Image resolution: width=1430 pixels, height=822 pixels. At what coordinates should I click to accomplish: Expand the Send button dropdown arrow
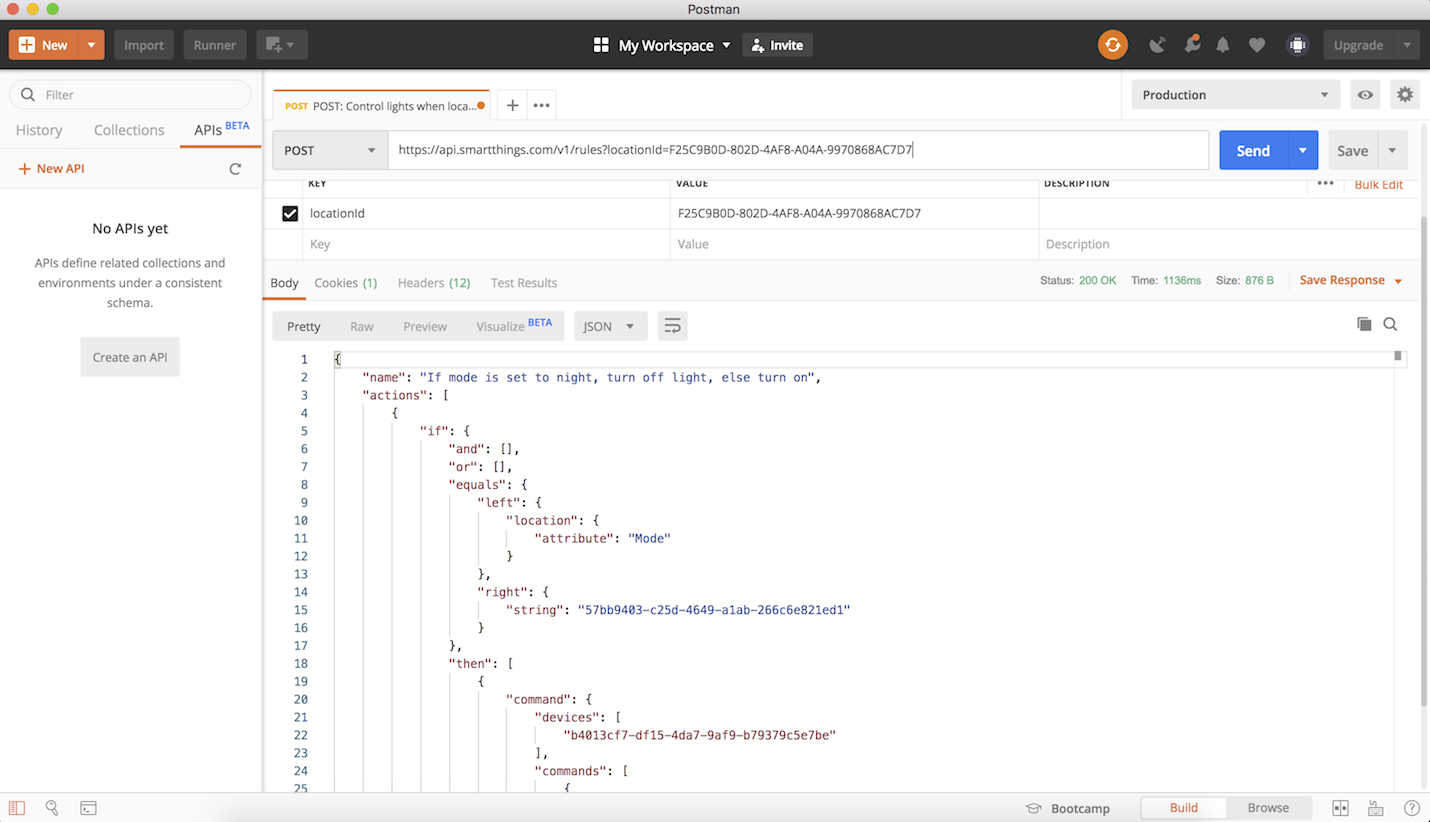coord(1302,150)
